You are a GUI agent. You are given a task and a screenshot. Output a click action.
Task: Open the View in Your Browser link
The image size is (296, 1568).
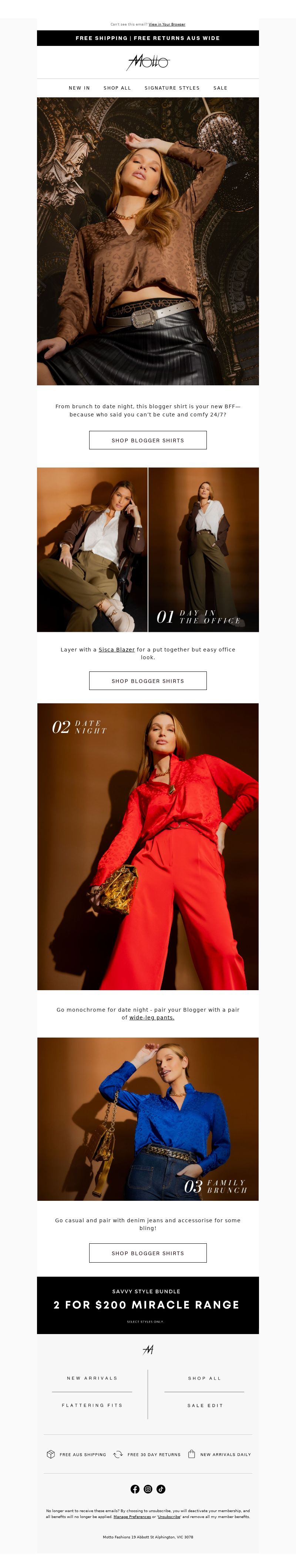(167, 24)
